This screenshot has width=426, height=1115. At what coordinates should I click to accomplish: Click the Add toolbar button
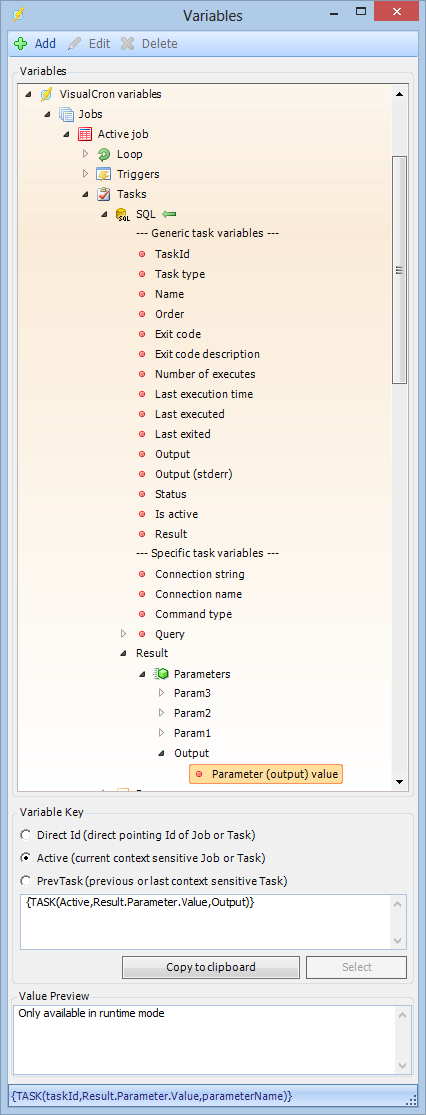coord(35,43)
